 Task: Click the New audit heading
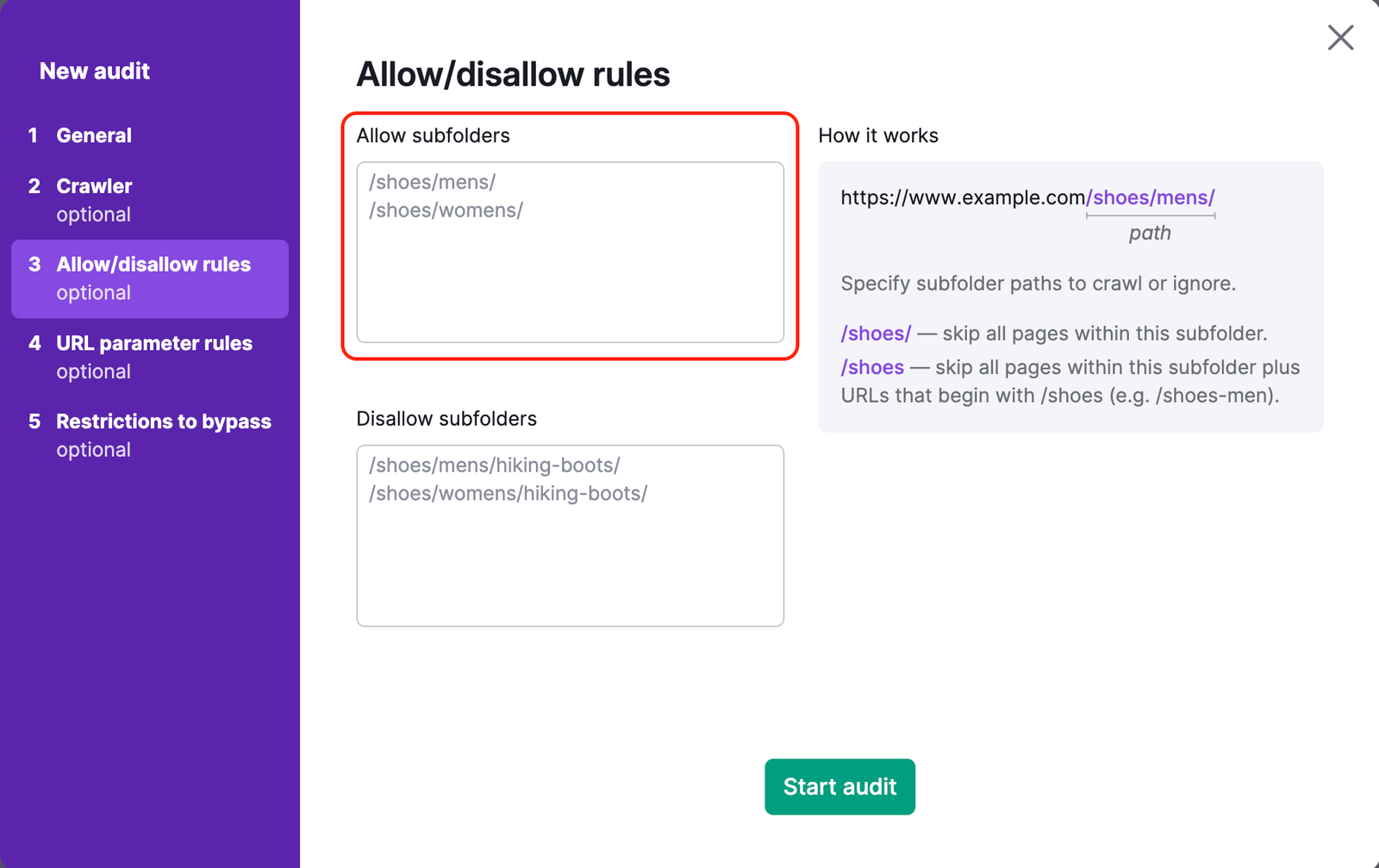pyautogui.click(x=95, y=71)
